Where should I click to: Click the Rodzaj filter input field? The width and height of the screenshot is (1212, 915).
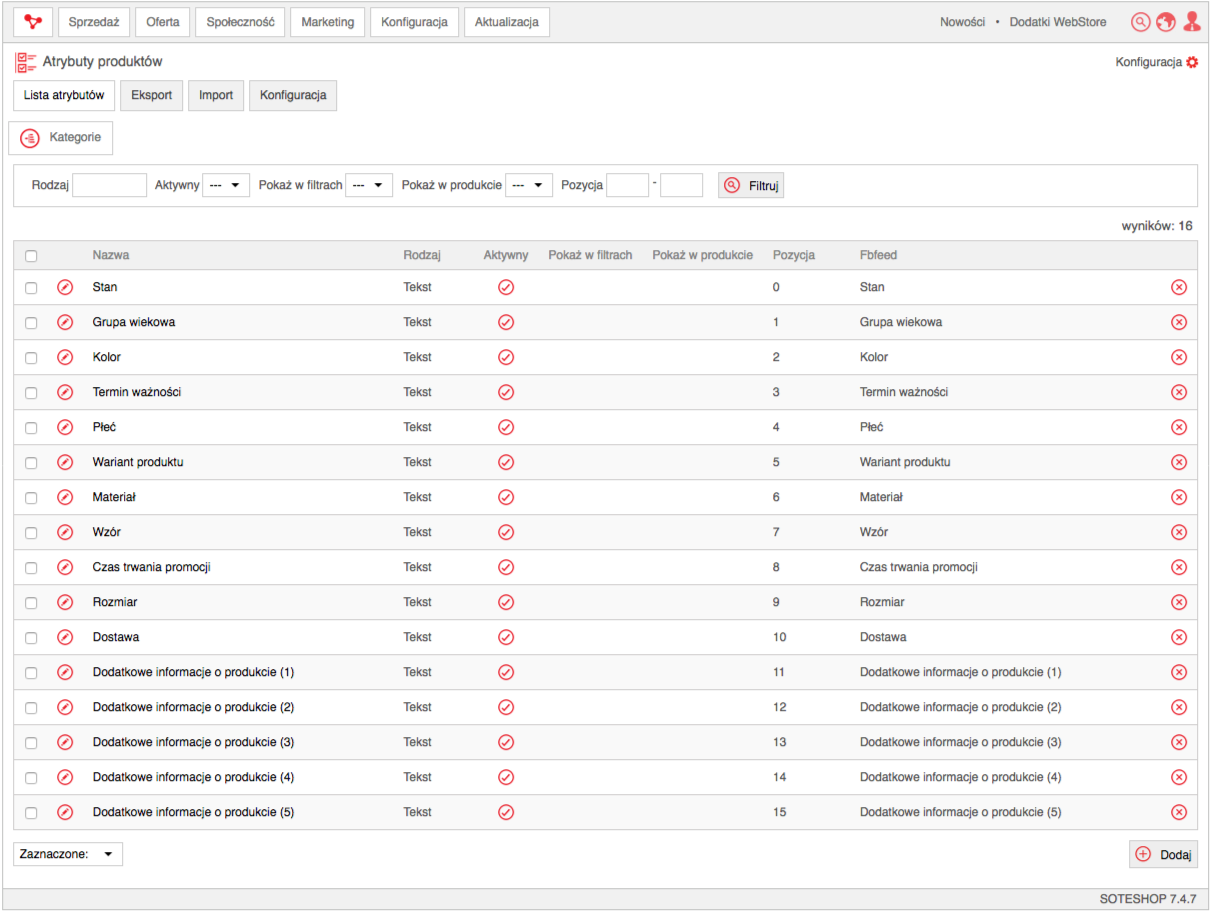pos(110,185)
